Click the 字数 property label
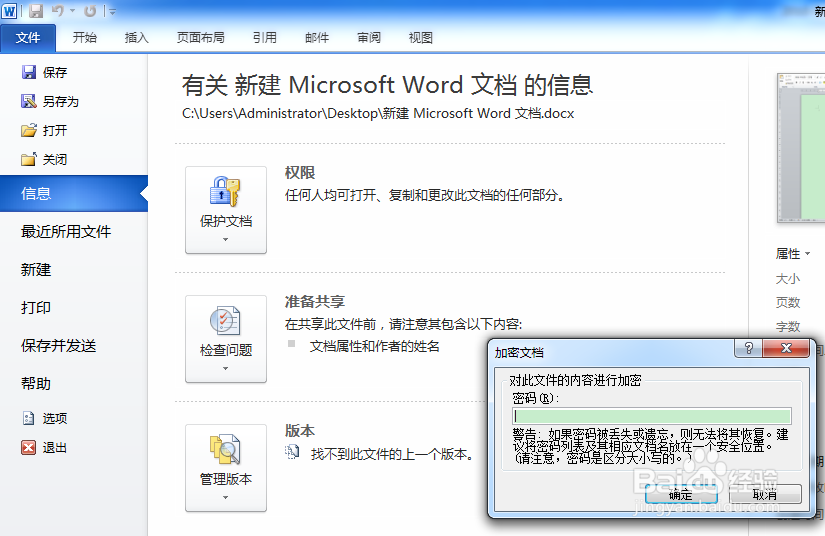This screenshot has width=825, height=536. (788, 327)
